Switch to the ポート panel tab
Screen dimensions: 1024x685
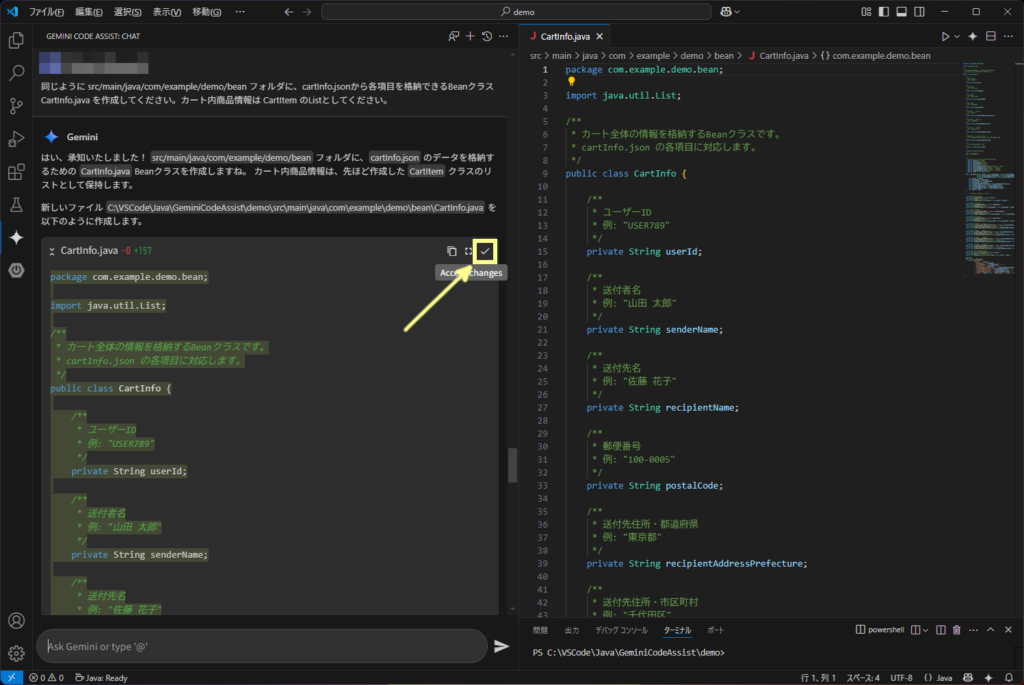coord(716,630)
